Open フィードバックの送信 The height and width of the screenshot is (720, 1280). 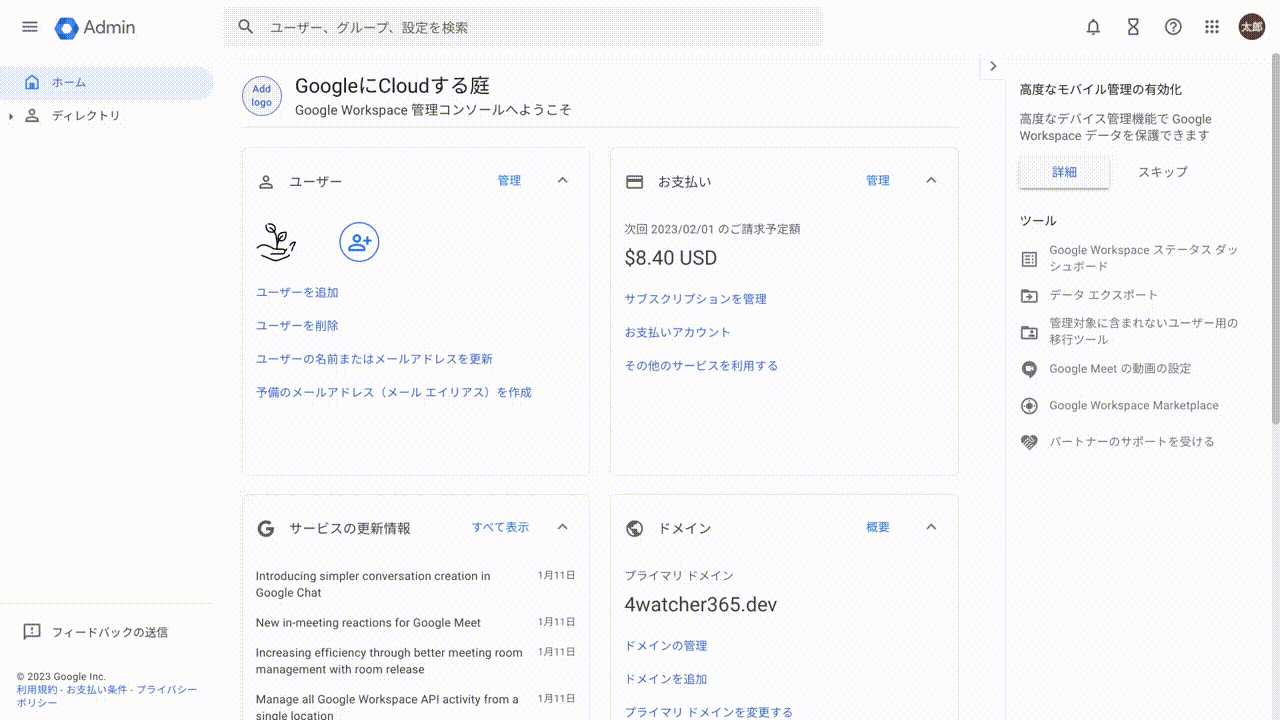click(95, 632)
